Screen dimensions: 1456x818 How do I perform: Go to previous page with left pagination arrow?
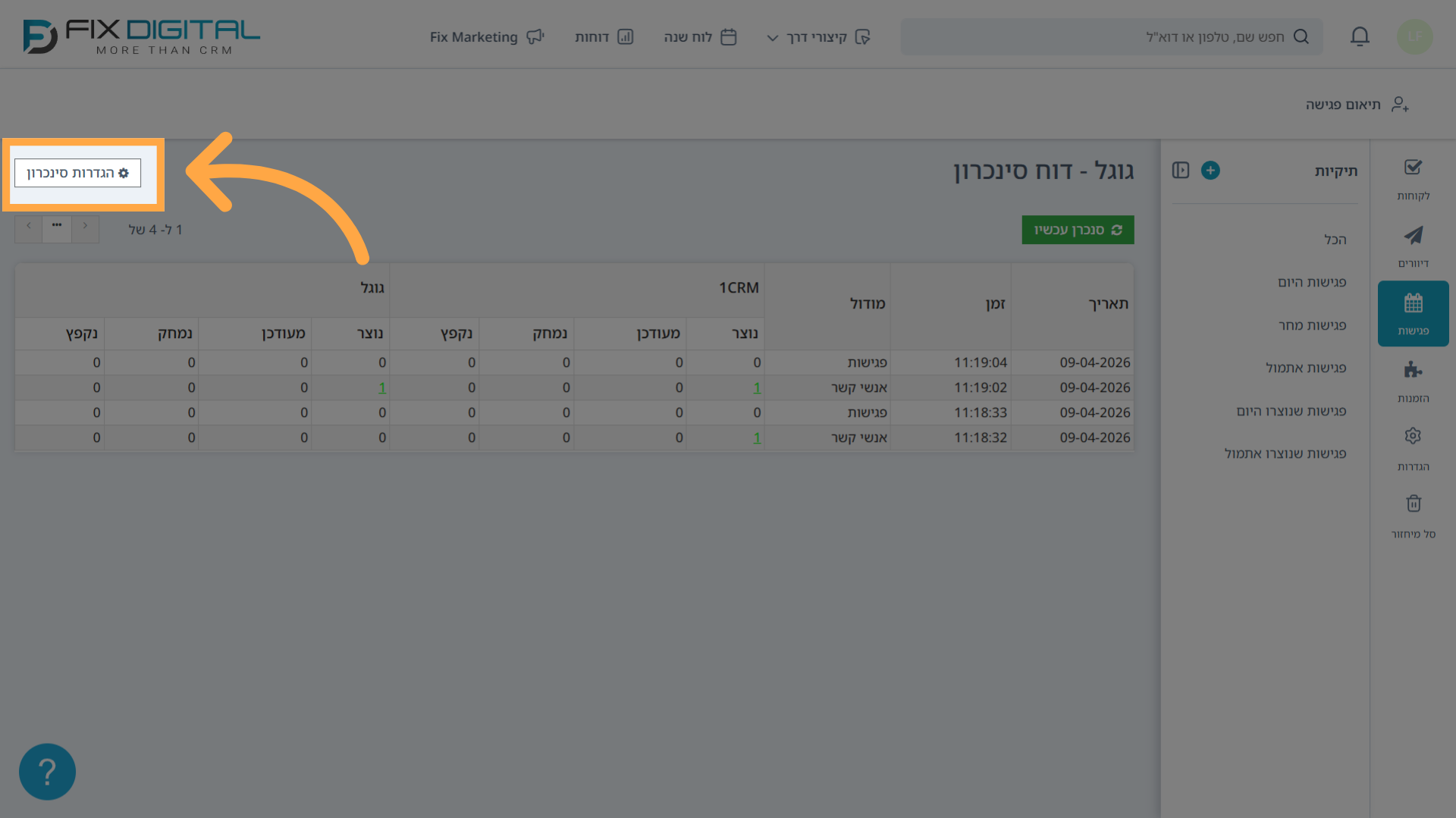coord(29,227)
